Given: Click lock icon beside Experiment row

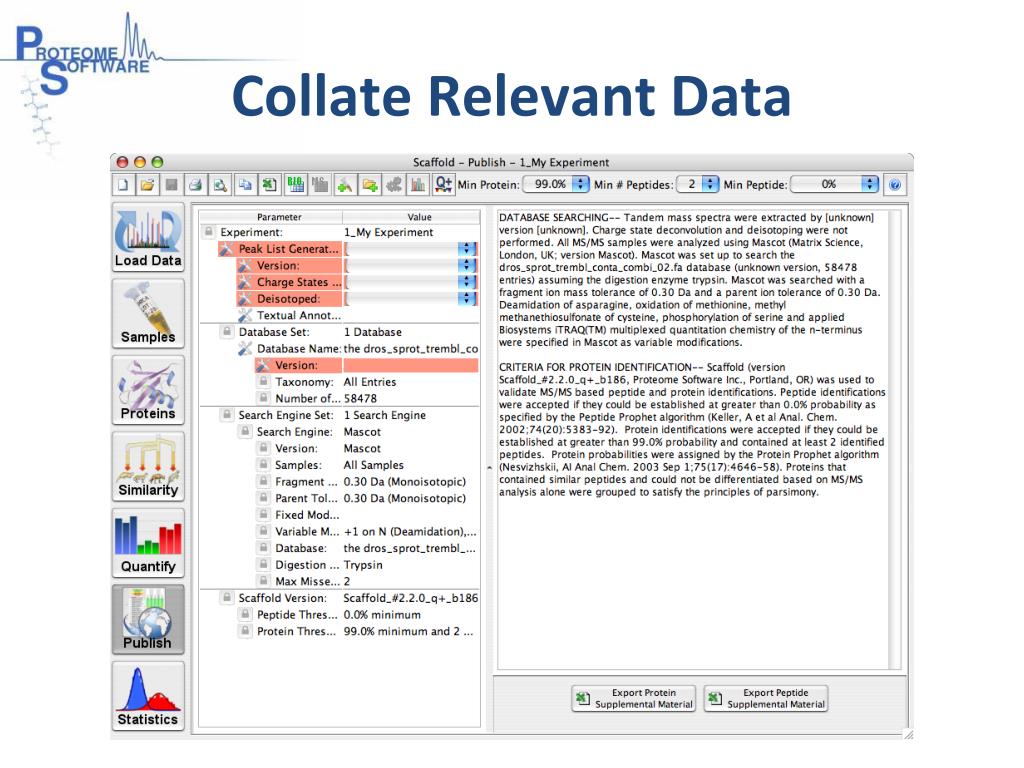Looking at the screenshot, I should (x=208, y=232).
